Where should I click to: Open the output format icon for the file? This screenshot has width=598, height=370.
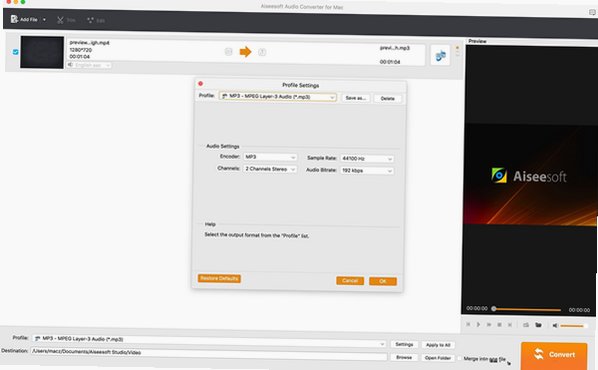click(440, 55)
